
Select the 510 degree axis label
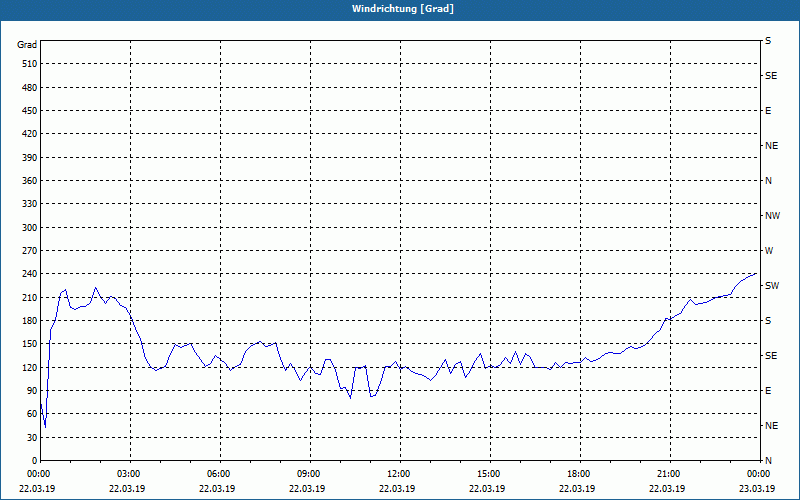click(x=30, y=64)
